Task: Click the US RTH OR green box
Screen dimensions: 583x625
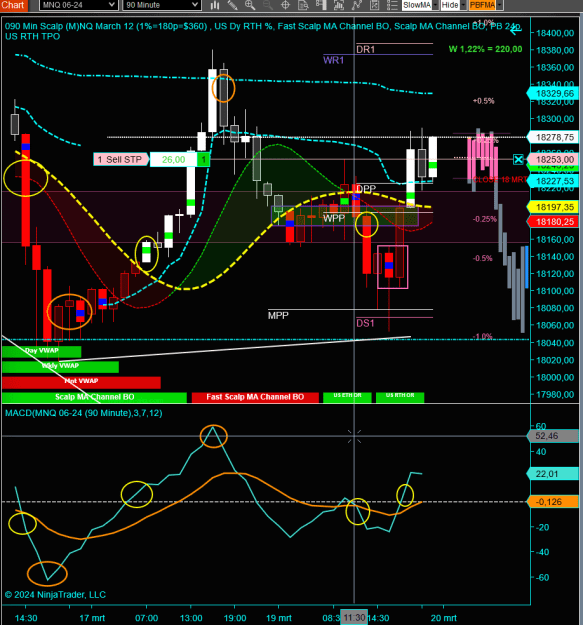Action: point(400,397)
